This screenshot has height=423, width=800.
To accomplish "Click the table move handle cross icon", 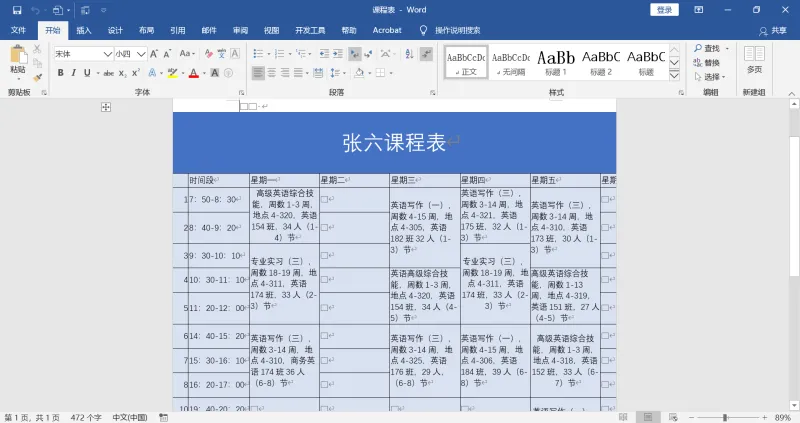I will coord(106,107).
